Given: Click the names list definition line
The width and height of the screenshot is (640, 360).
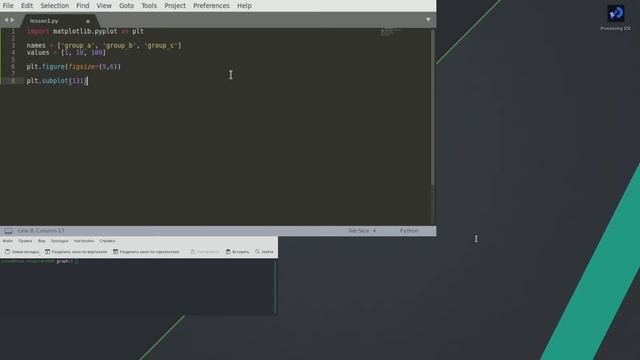Looking at the screenshot, I should coord(104,45).
